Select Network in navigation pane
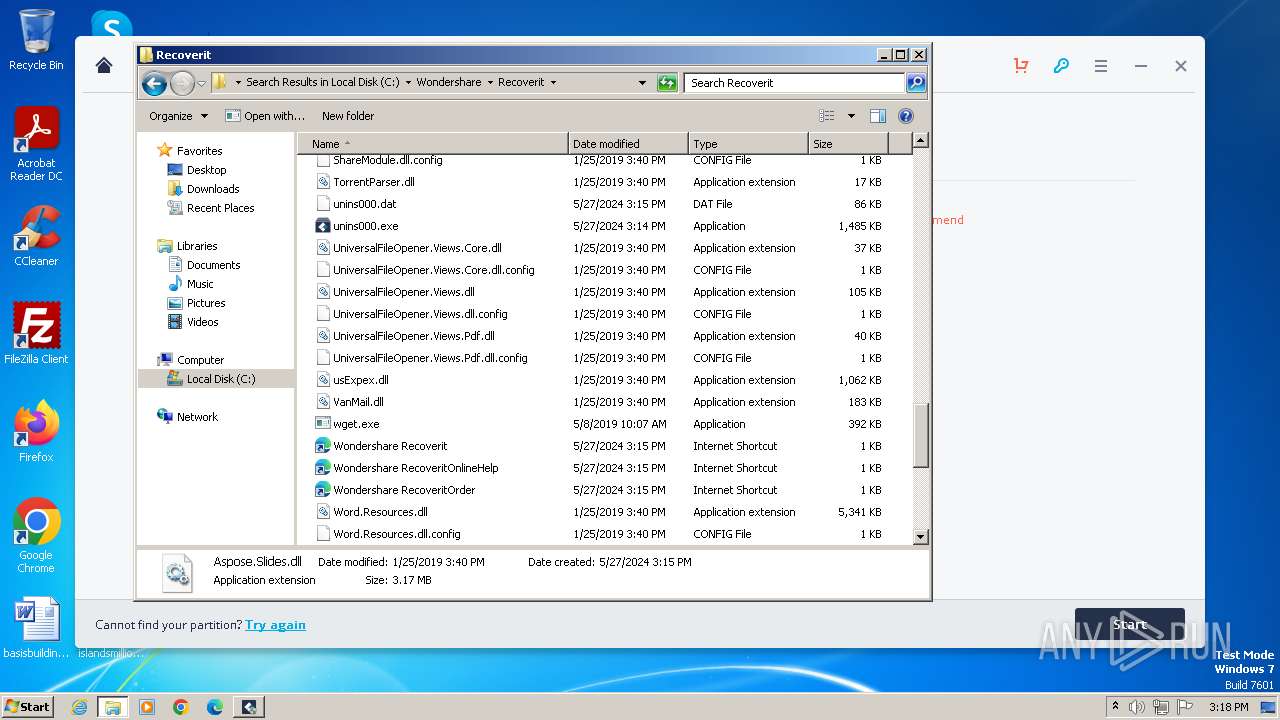 coord(197,417)
